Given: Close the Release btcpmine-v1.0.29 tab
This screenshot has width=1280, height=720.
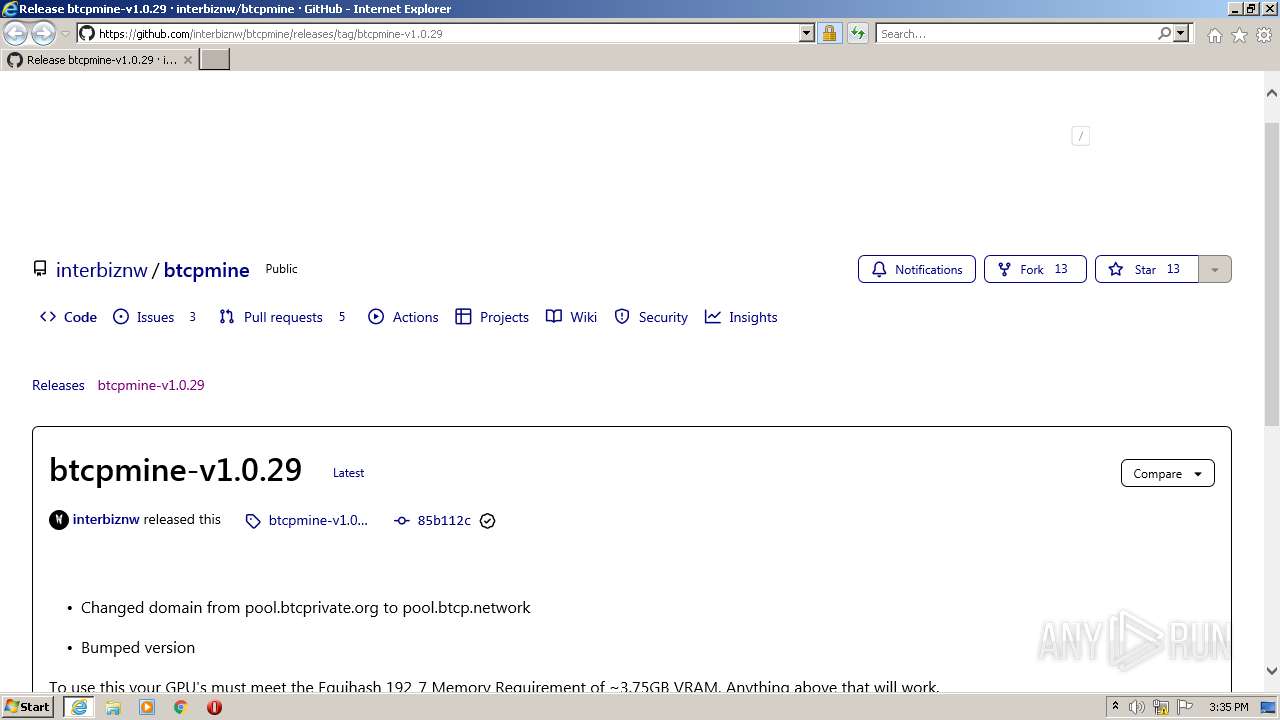Looking at the screenshot, I should tap(188, 60).
